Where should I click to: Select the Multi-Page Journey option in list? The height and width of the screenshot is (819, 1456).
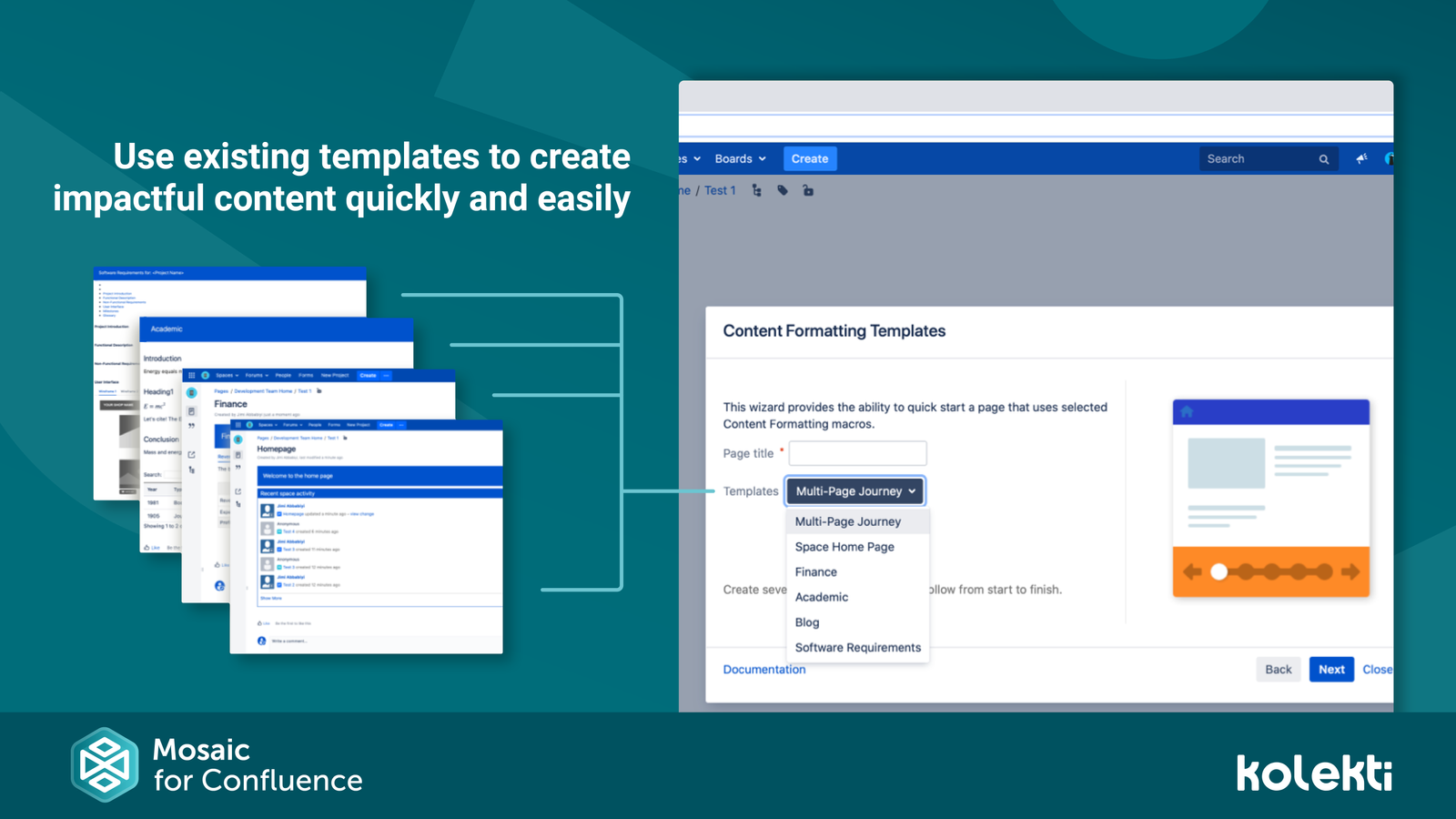pyautogui.click(x=857, y=521)
